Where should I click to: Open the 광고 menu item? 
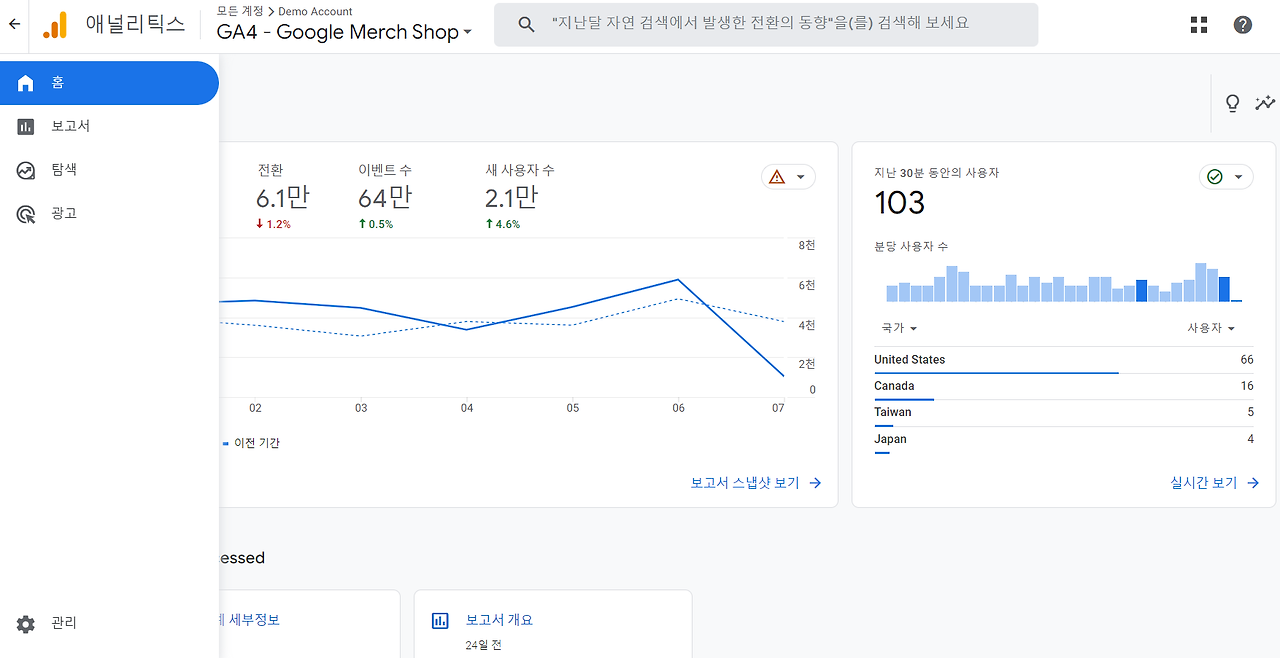point(109,214)
